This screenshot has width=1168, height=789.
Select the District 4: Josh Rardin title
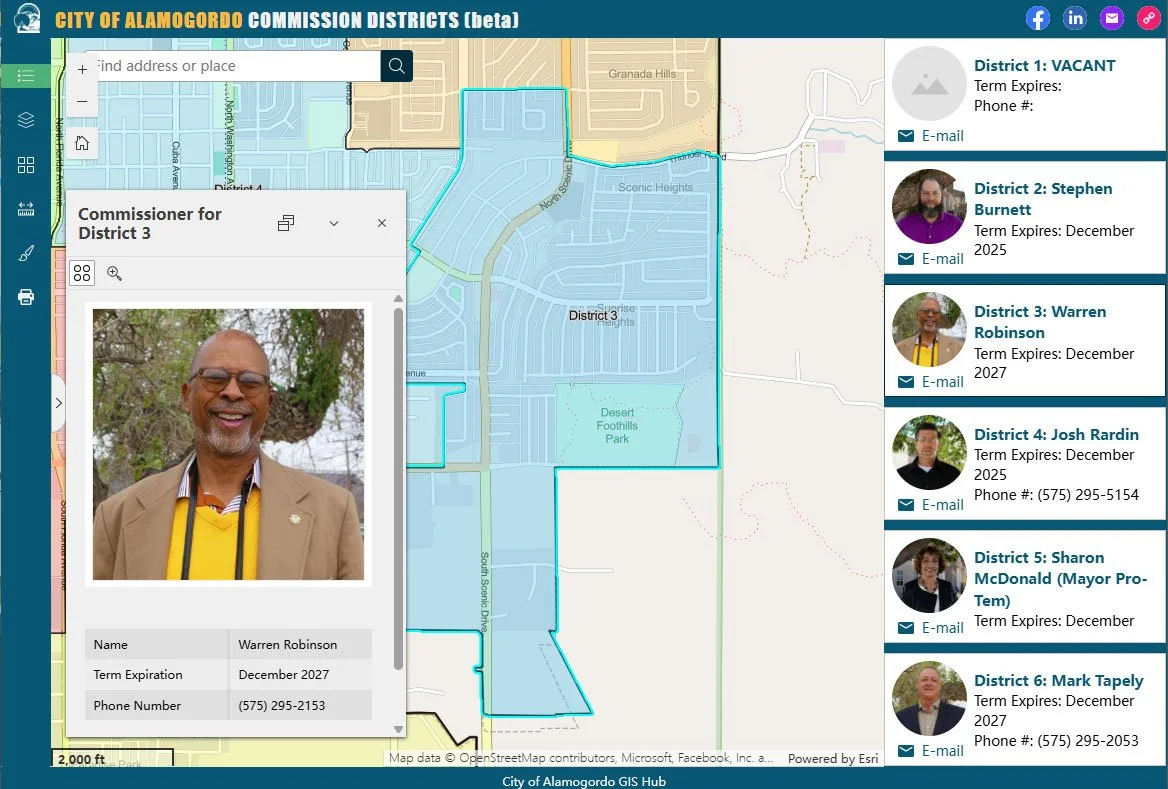click(1056, 434)
